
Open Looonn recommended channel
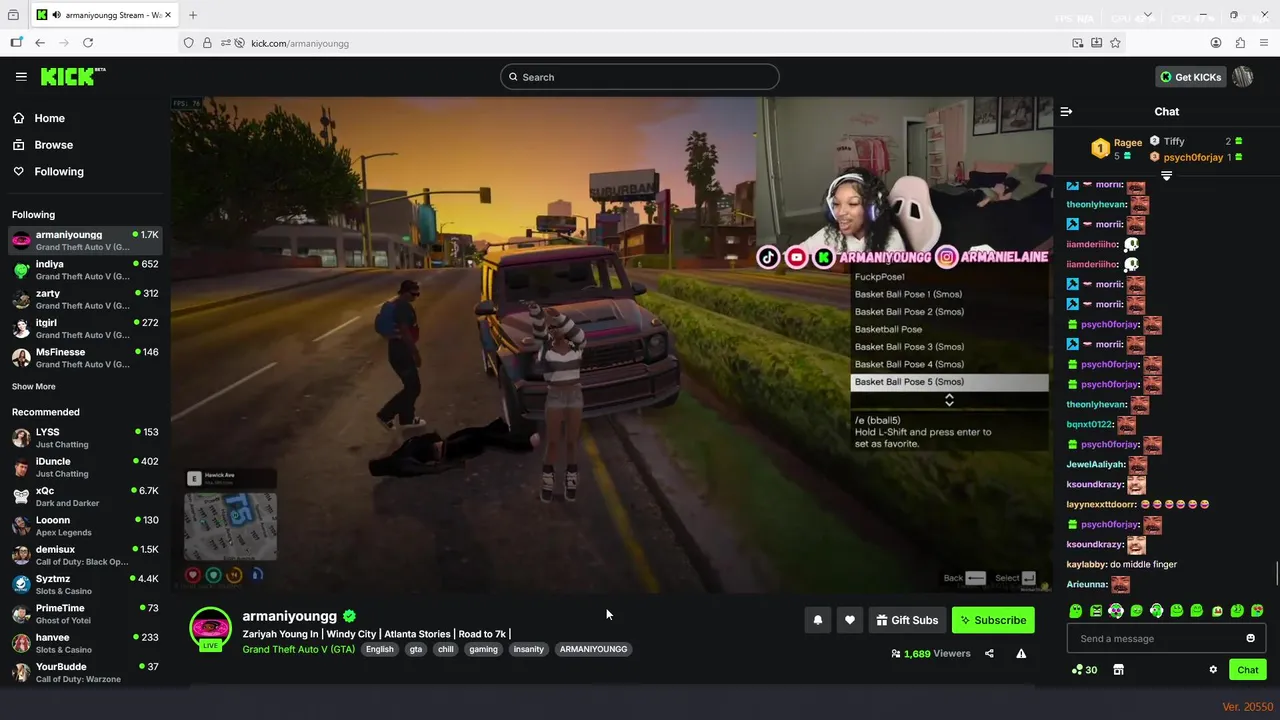[x=84, y=526]
